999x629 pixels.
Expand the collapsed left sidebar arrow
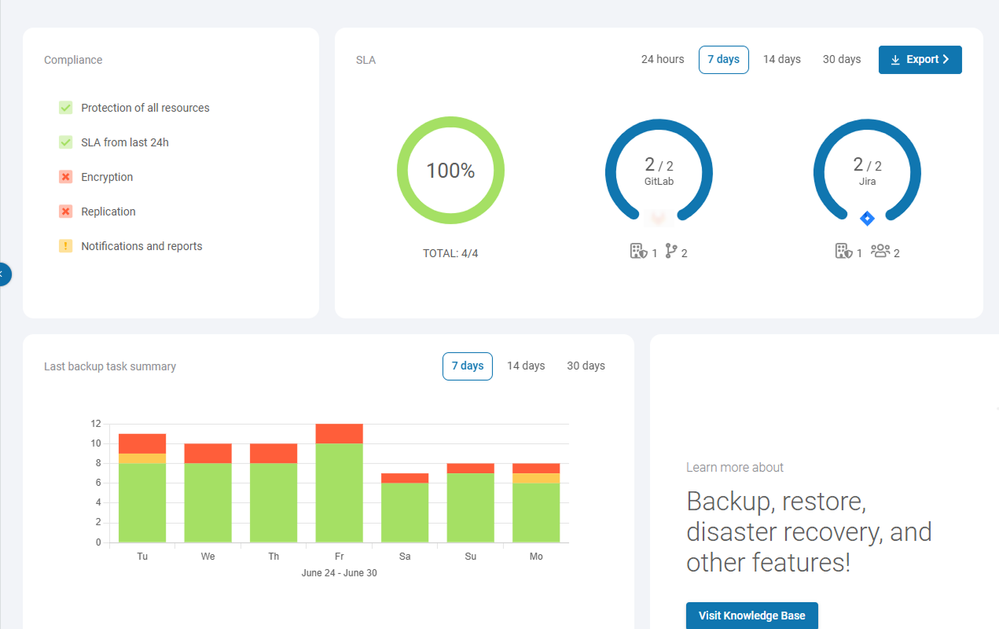click(x=4, y=274)
